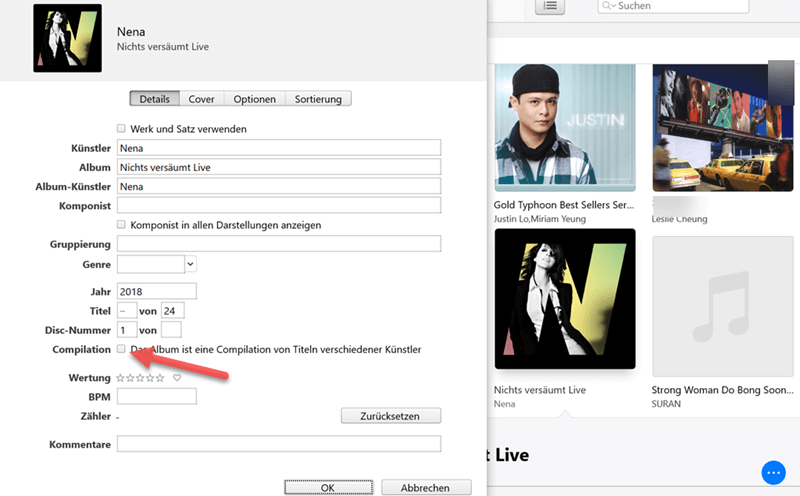This screenshot has height=496, width=800.
Task: Click into the Komponist text field
Action: pos(279,205)
